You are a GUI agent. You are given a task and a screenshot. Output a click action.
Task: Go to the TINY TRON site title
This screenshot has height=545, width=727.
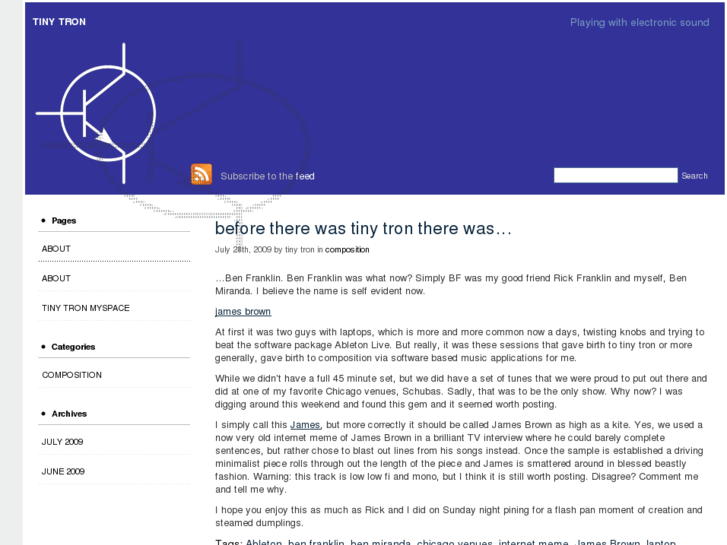pos(57,21)
